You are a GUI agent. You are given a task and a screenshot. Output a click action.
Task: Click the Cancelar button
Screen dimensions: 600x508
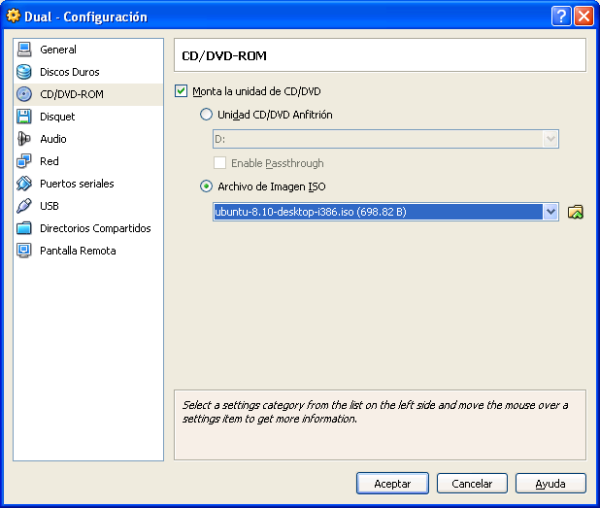click(472, 483)
